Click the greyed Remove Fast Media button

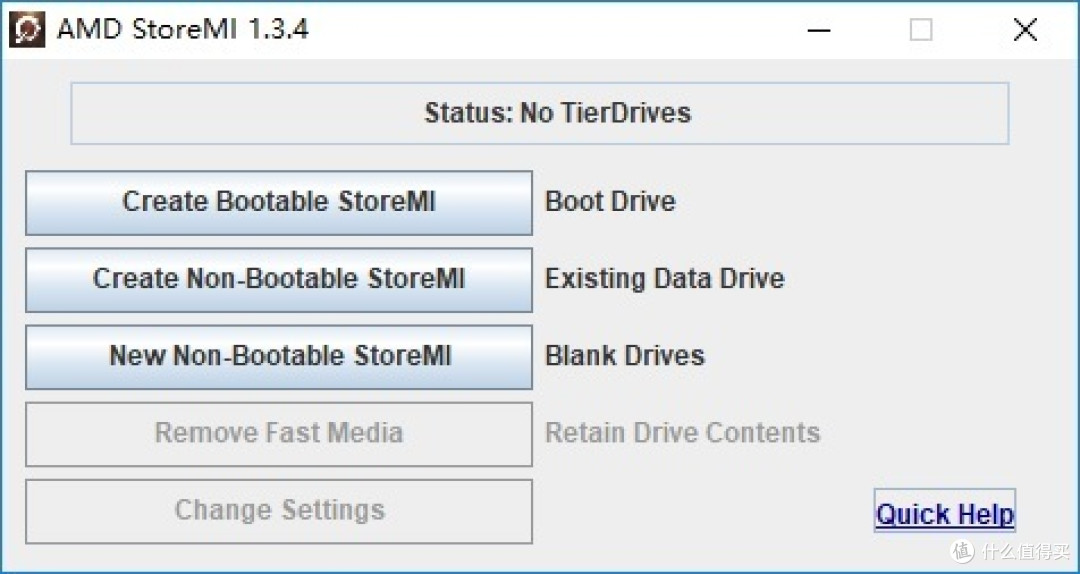(x=279, y=434)
